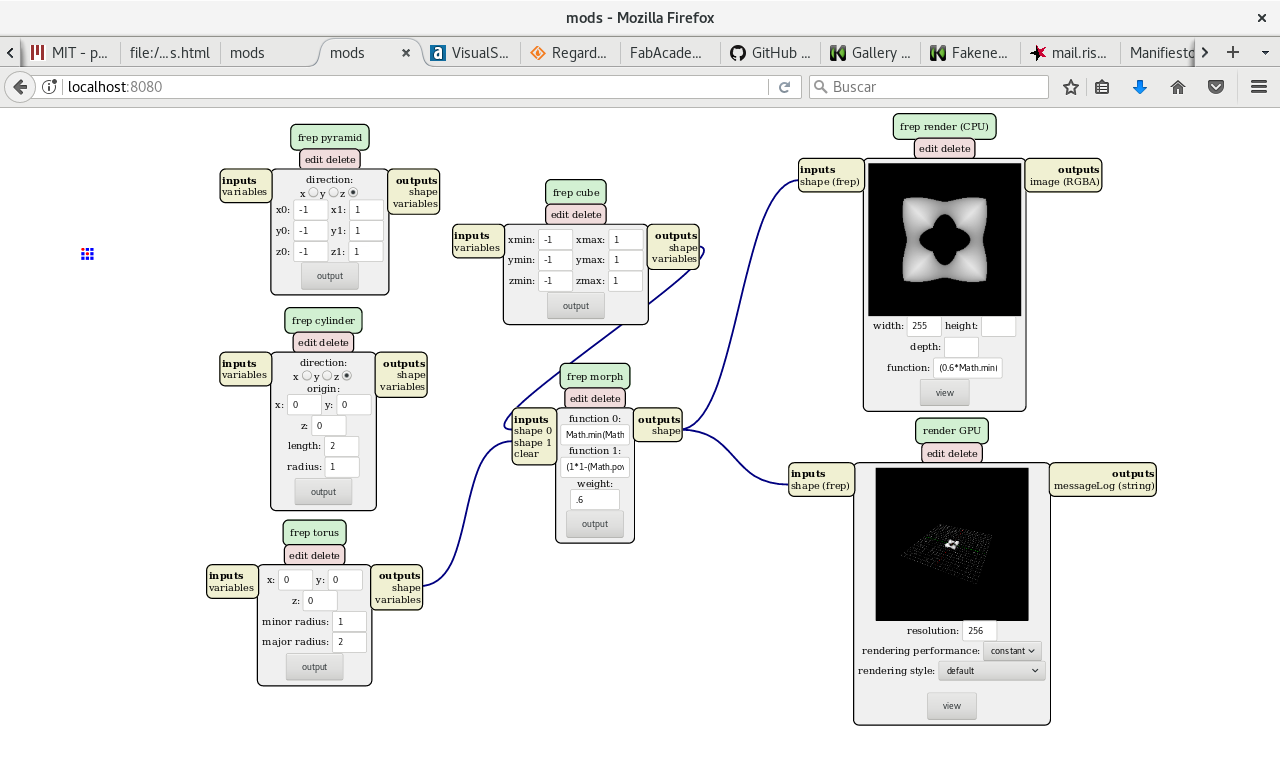Click the resolution field in render GPU
Screen dimensions: 1280x773
[980, 631]
